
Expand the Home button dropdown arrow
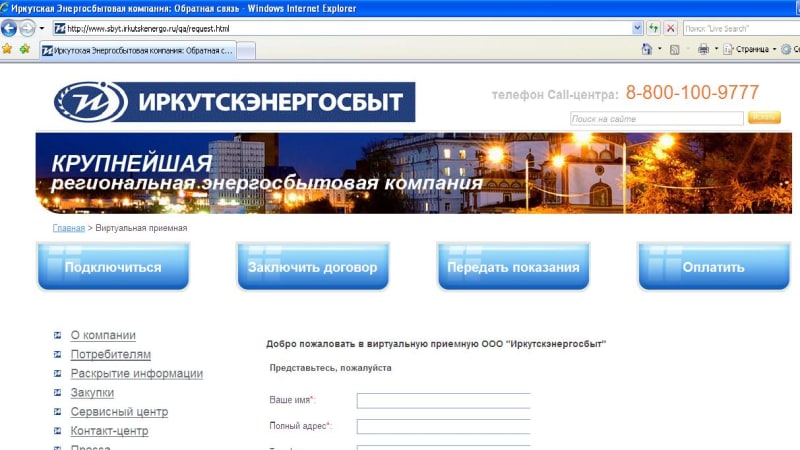tap(660, 49)
